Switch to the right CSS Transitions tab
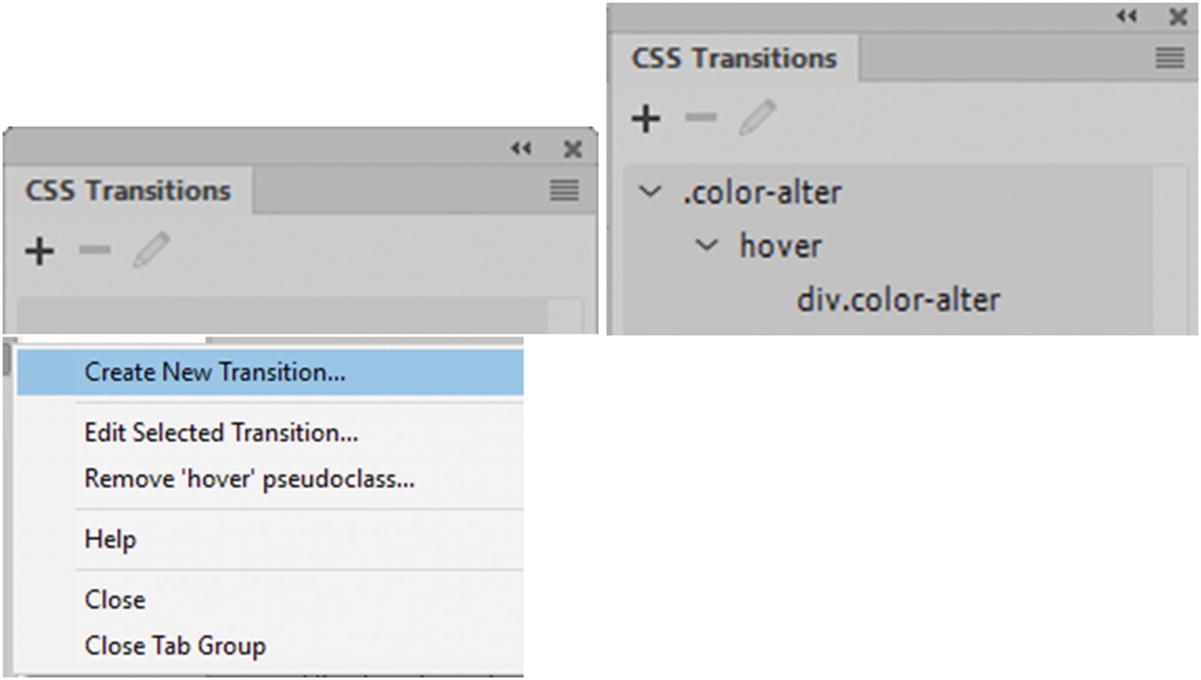The width and height of the screenshot is (1201, 680). (734, 58)
